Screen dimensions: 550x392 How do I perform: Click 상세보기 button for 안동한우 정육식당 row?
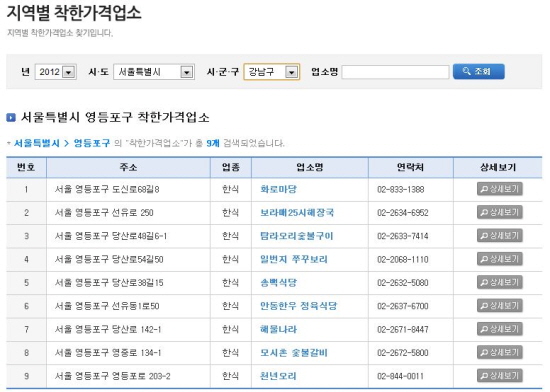coord(500,306)
